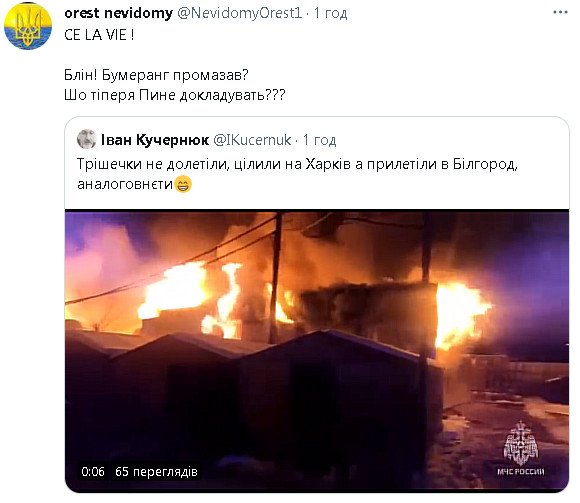This screenshot has height=503, width=580.
Task: Open orest nevidomy's trident profile avatar
Action: click(x=28, y=26)
